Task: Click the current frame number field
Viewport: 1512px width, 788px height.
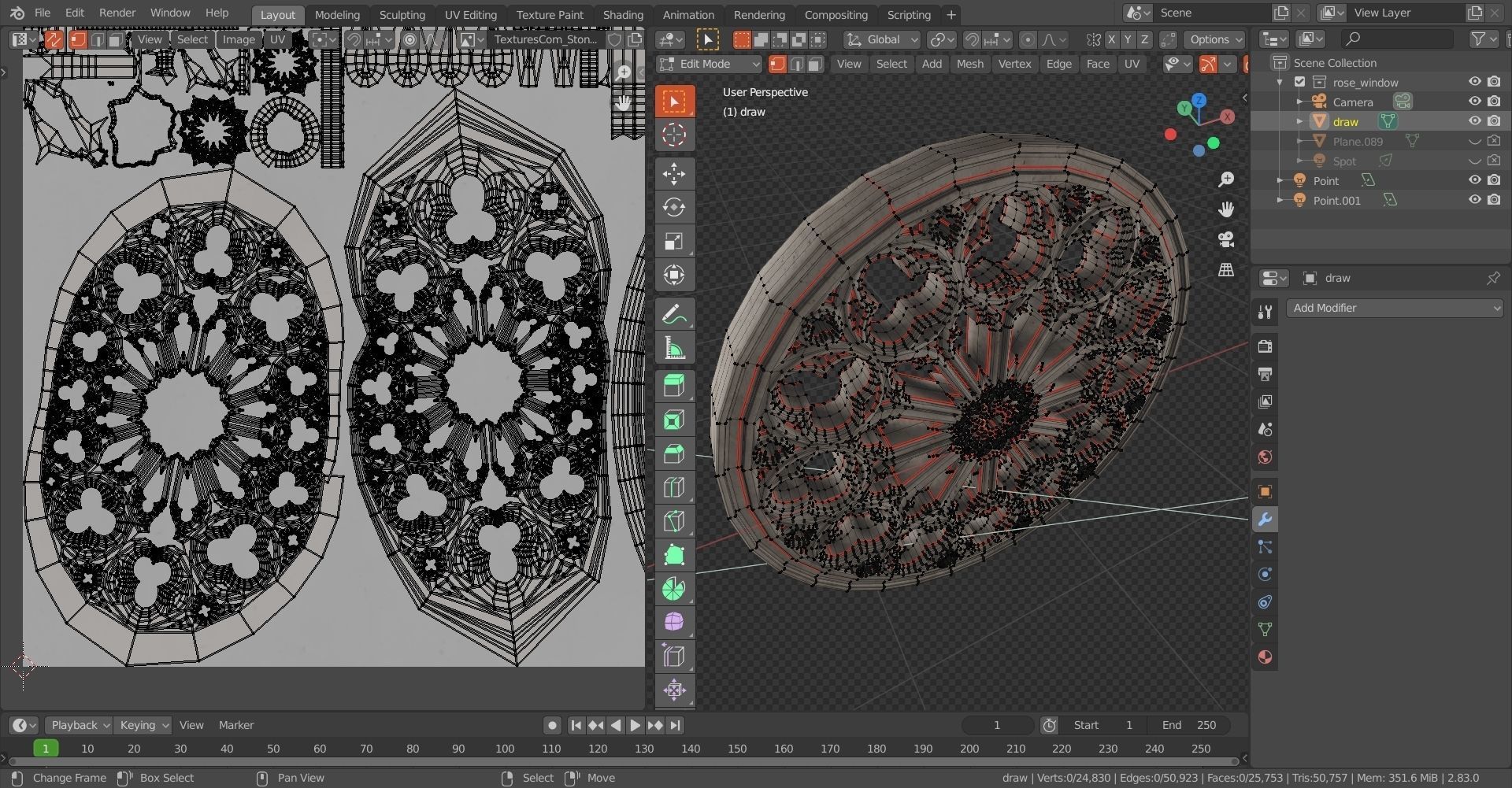Action: 996,725
